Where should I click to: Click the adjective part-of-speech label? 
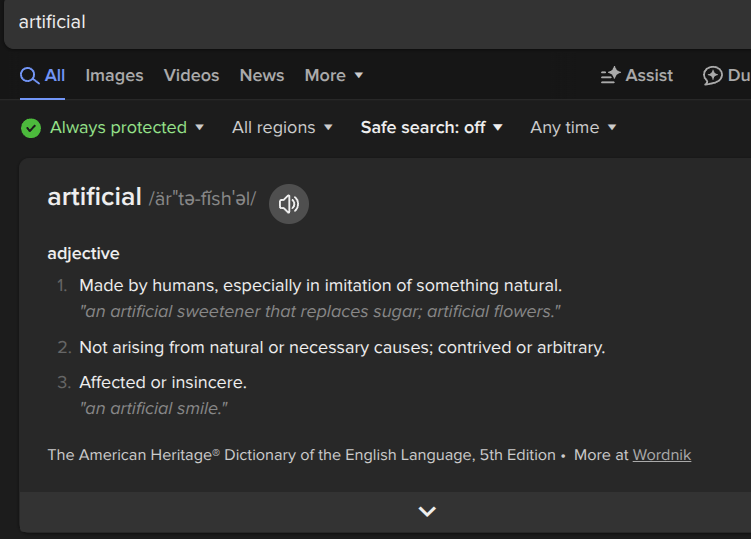coord(83,253)
